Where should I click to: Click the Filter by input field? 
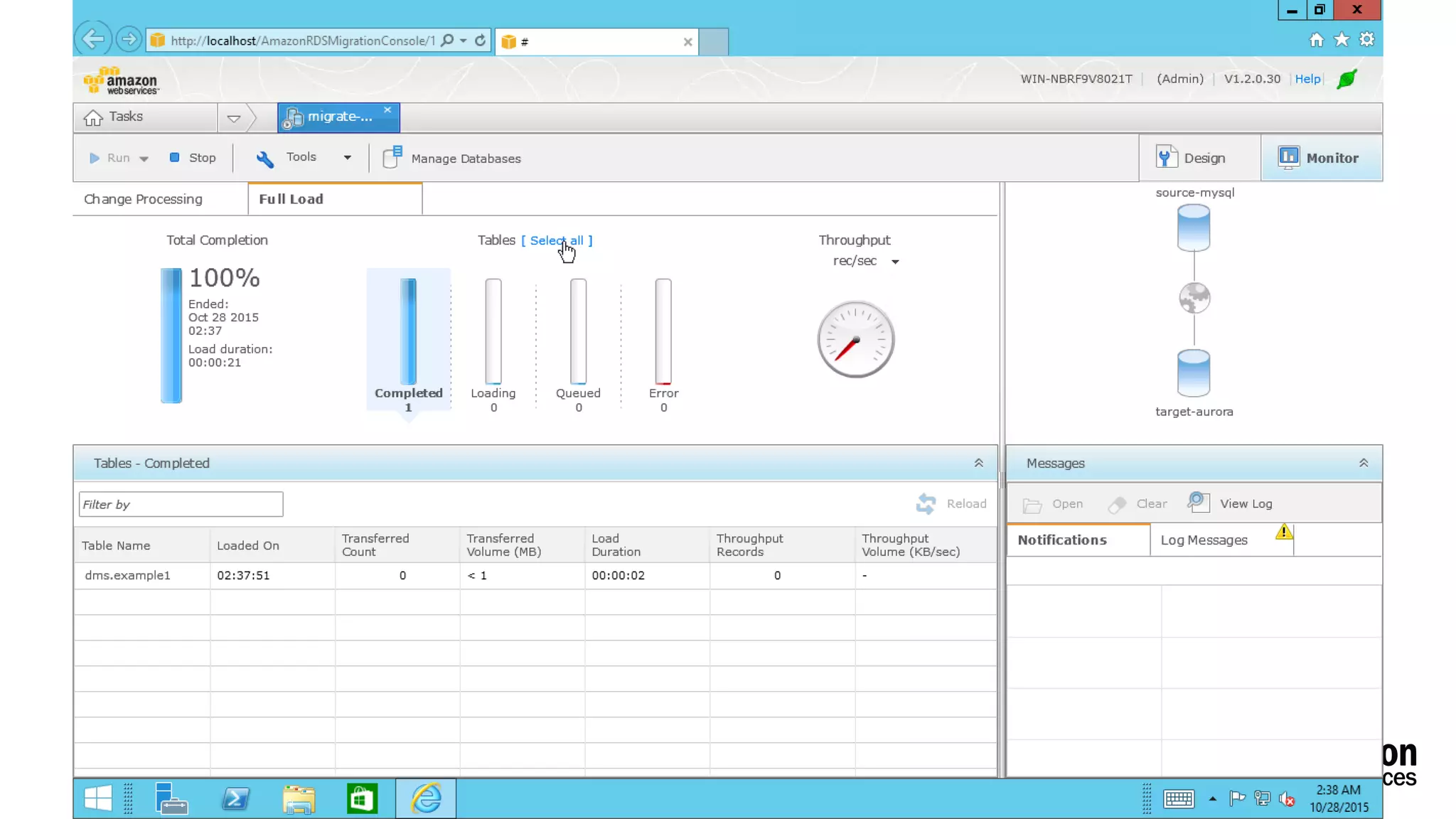[x=181, y=504]
